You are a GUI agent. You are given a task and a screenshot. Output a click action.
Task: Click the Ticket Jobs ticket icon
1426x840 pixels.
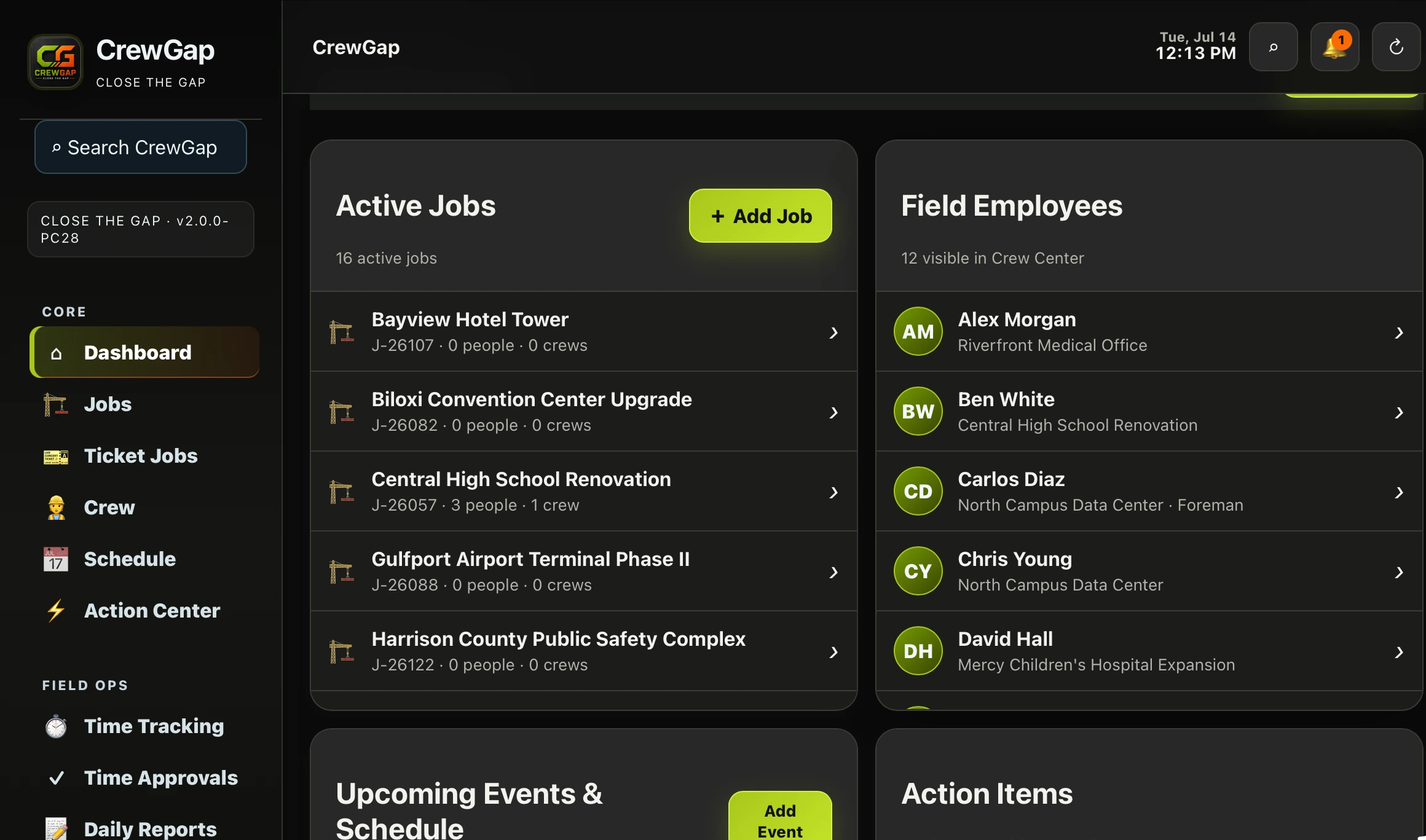coord(56,456)
